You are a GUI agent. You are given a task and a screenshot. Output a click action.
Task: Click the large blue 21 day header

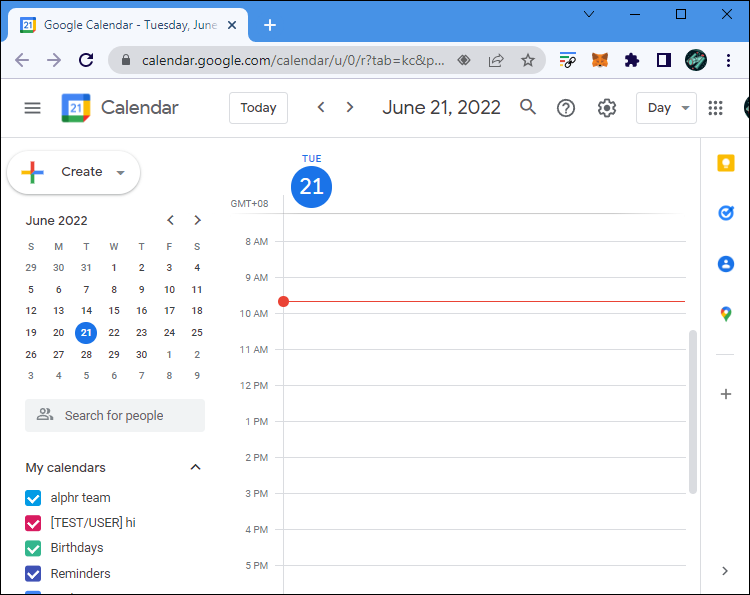(x=311, y=187)
